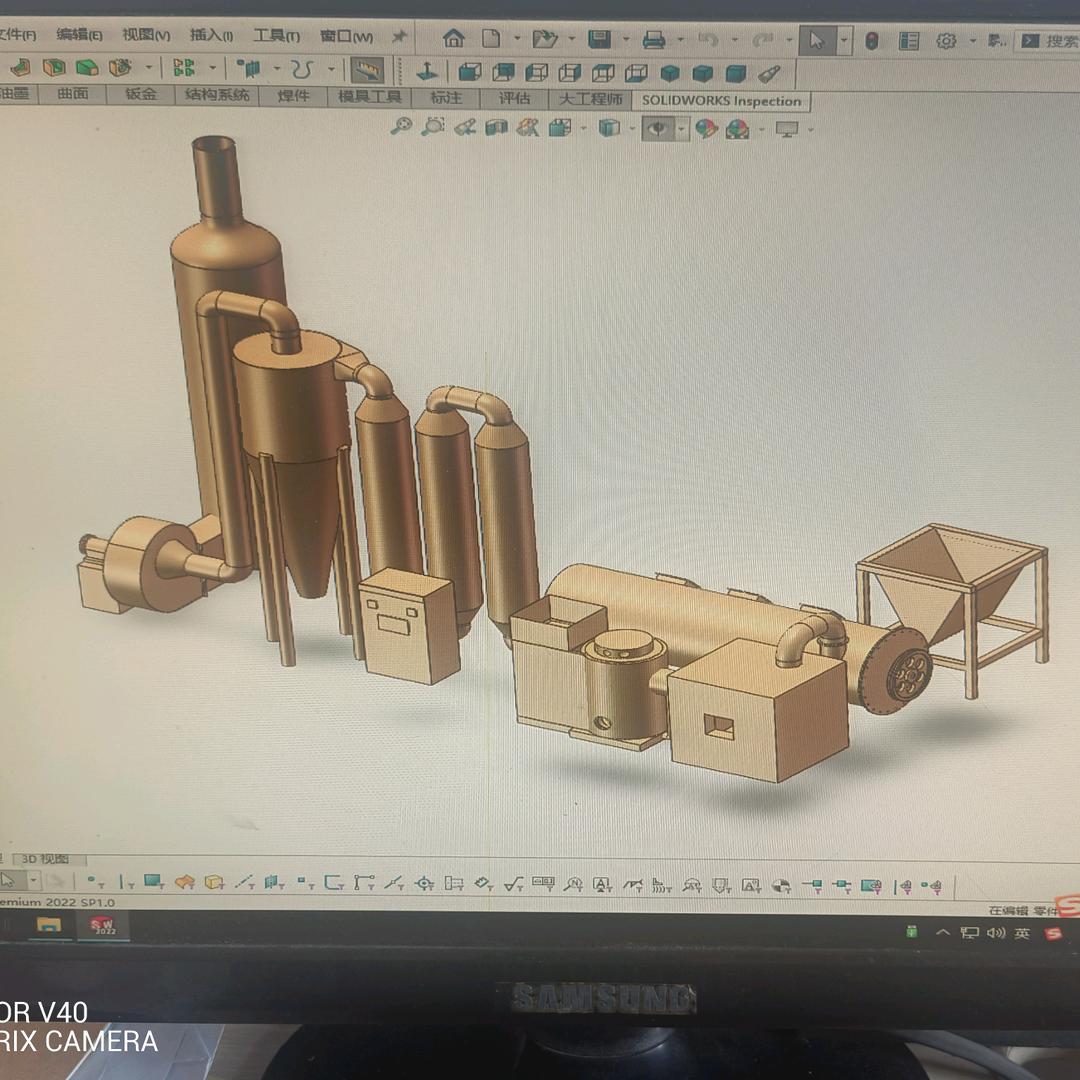
Task: Expand the dropdown arrow next to Options gear
Action: [x=972, y=41]
